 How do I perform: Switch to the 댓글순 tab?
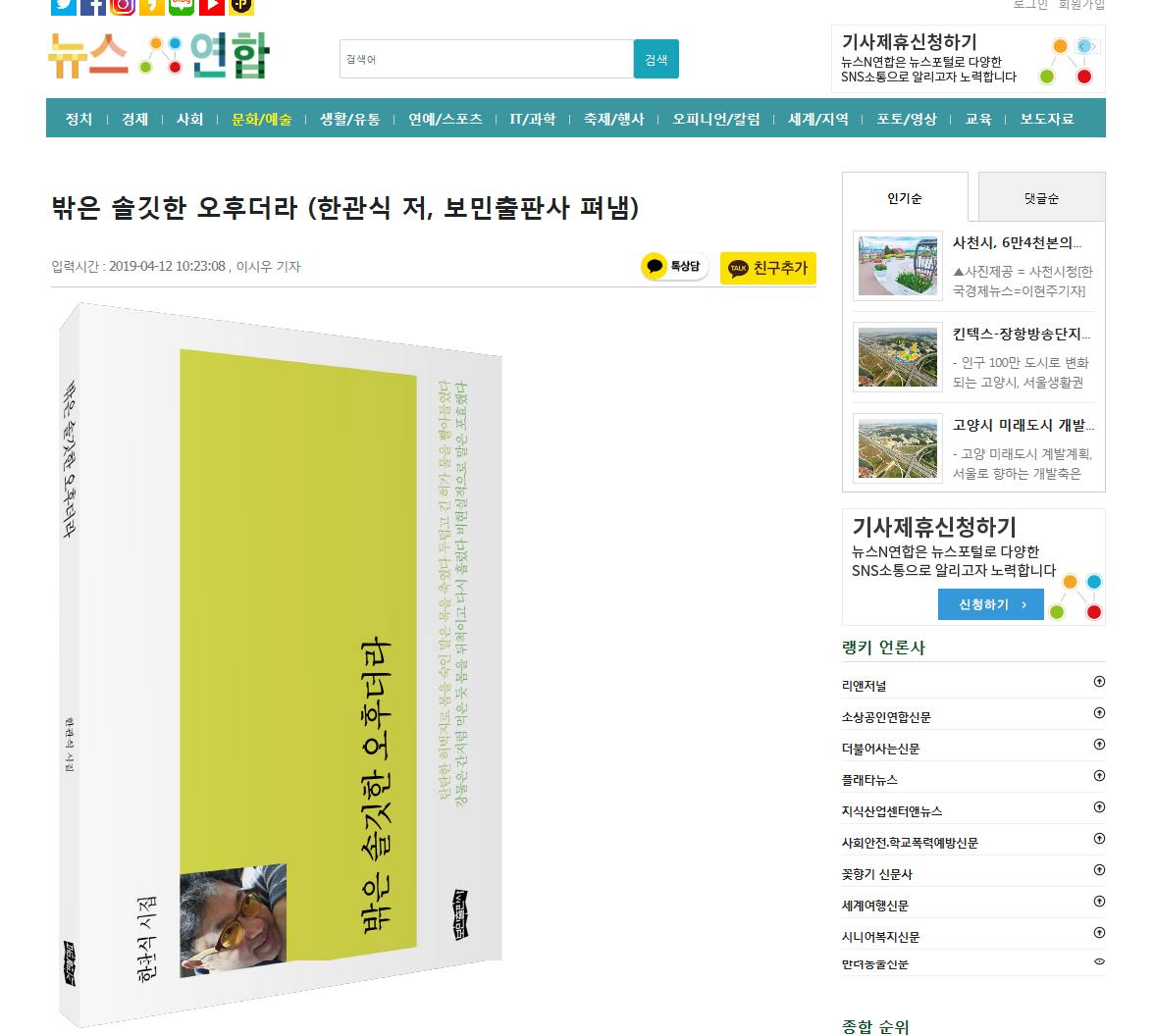[x=1041, y=197]
